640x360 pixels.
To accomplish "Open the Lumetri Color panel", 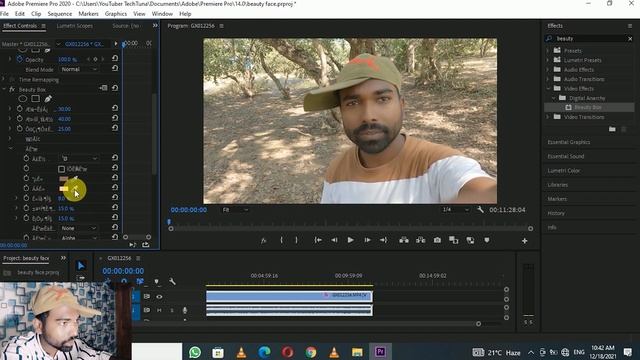I will click(x=564, y=171).
